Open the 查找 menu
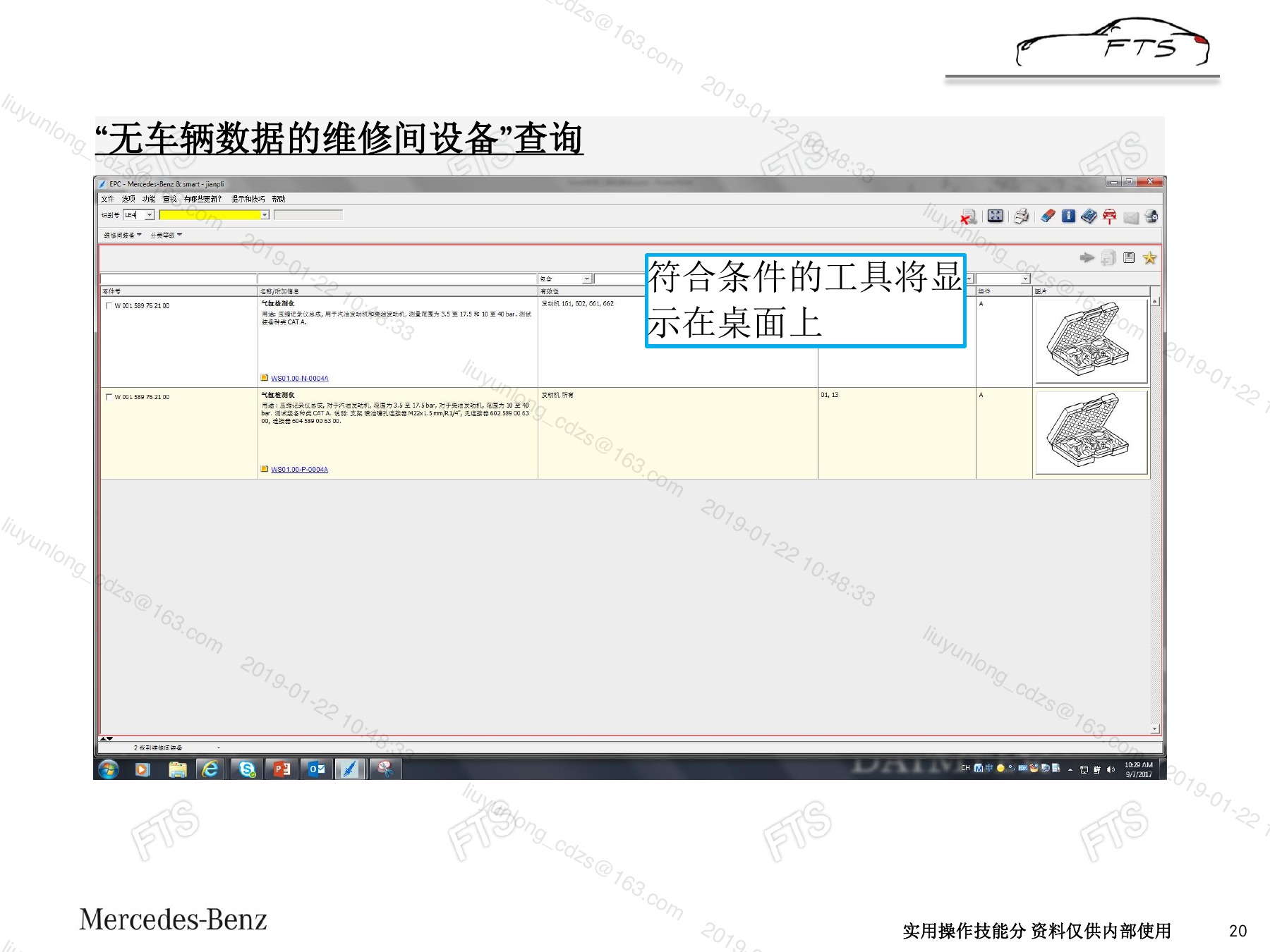 coord(170,199)
